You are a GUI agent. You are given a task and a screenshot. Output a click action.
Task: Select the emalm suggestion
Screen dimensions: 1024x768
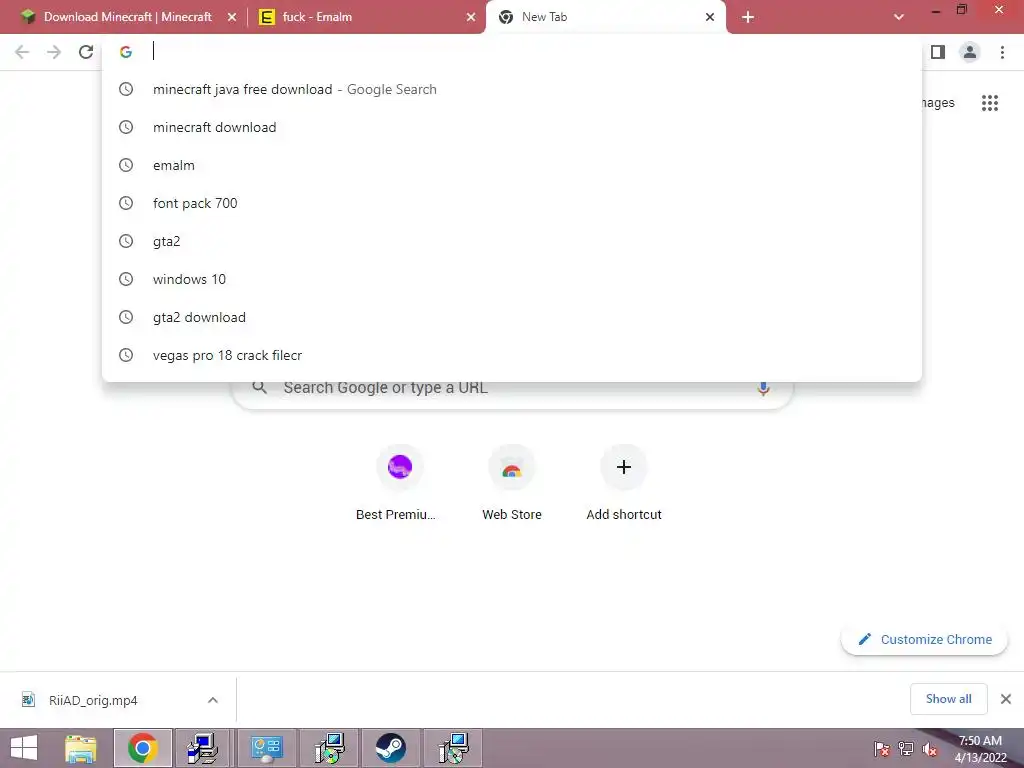(511, 165)
